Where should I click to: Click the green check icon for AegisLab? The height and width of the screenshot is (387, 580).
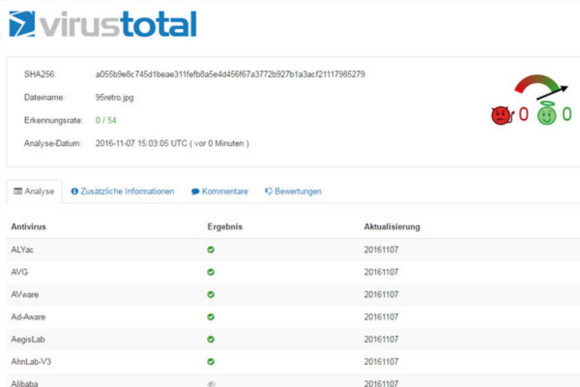[211, 339]
